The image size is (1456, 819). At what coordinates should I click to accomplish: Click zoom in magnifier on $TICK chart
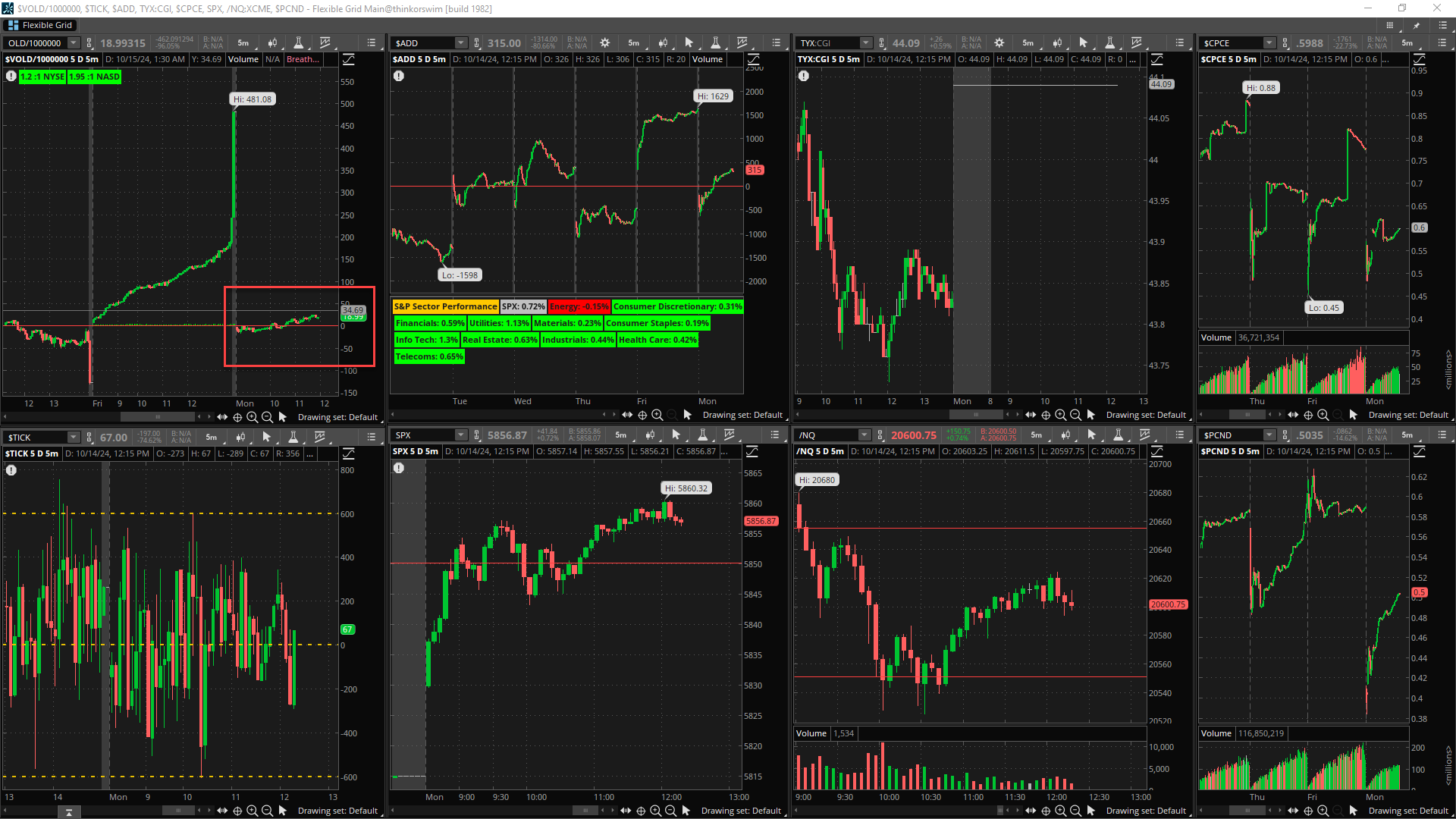[x=252, y=811]
